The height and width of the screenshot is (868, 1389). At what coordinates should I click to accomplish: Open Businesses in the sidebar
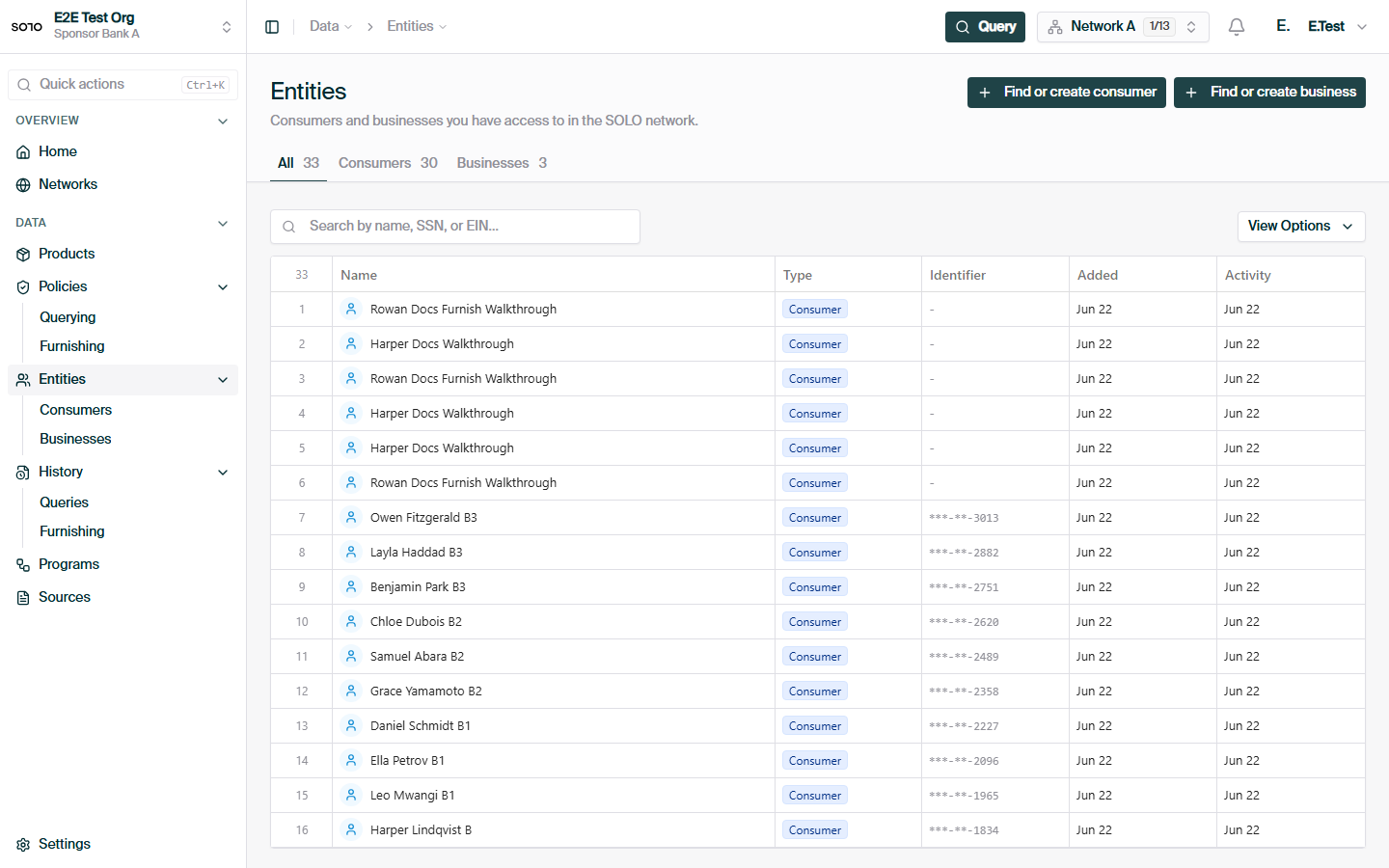click(x=75, y=439)
